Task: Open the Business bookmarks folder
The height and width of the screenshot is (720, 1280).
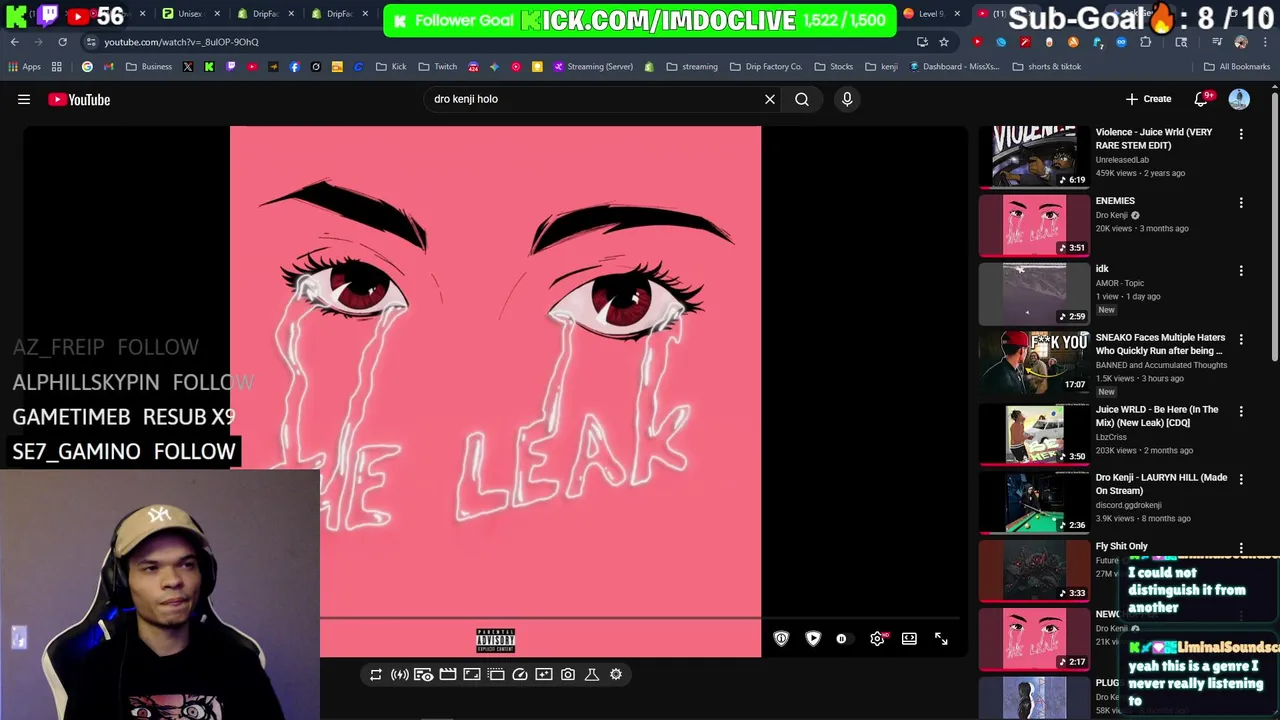Action: [148, 67]
